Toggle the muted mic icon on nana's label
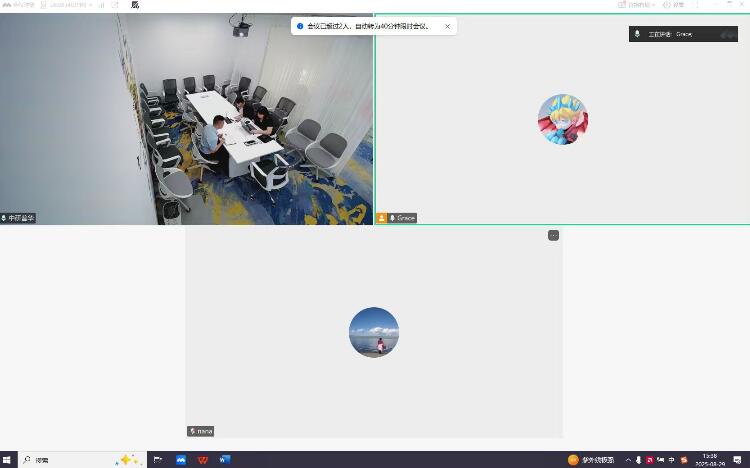The width and height of the screenshot is (750, 468). (192, 431)
